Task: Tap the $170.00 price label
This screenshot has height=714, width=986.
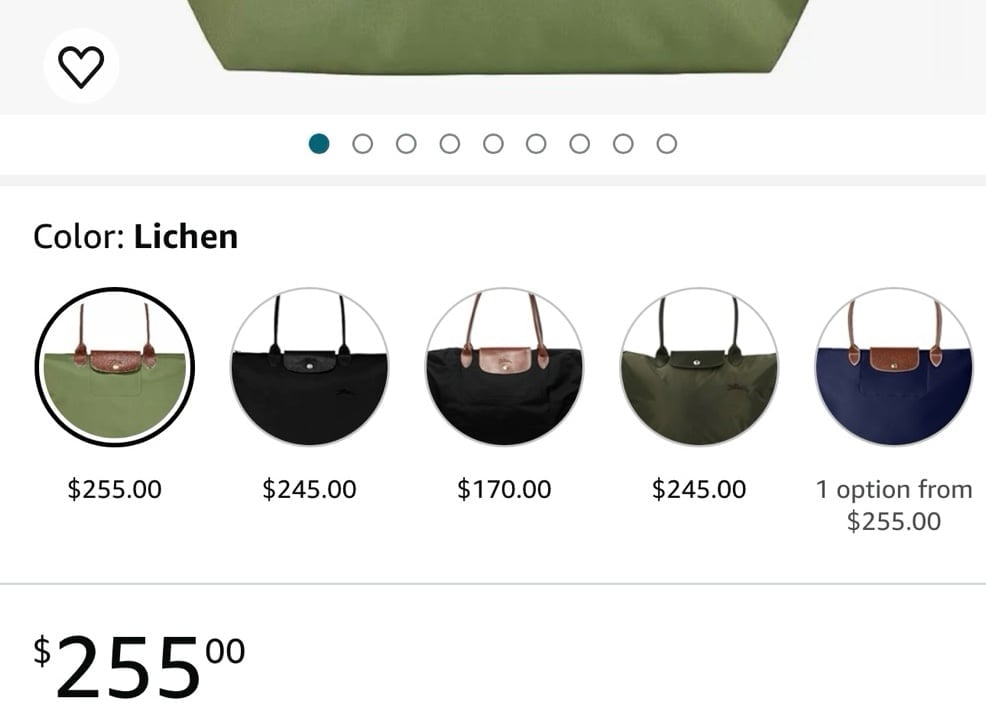Action: 504,489
